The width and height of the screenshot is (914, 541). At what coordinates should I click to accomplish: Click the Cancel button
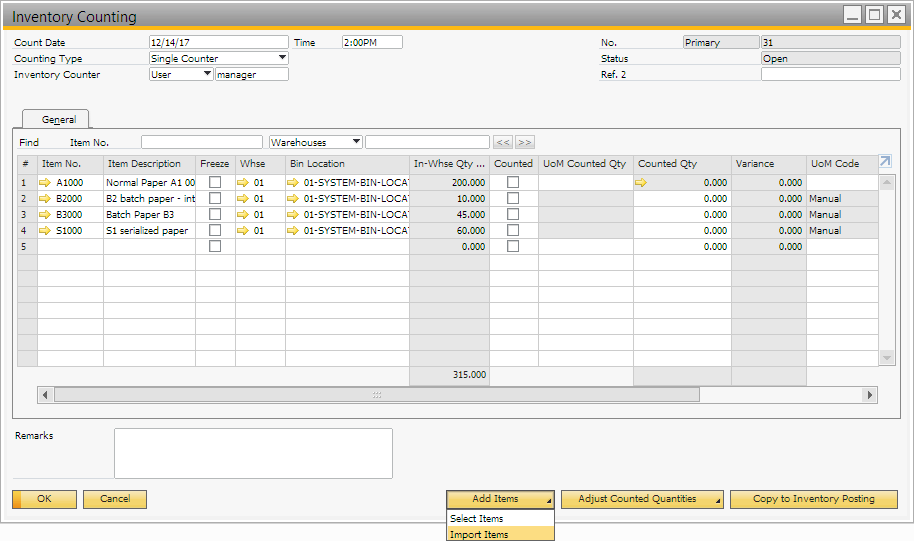point(115,499)
